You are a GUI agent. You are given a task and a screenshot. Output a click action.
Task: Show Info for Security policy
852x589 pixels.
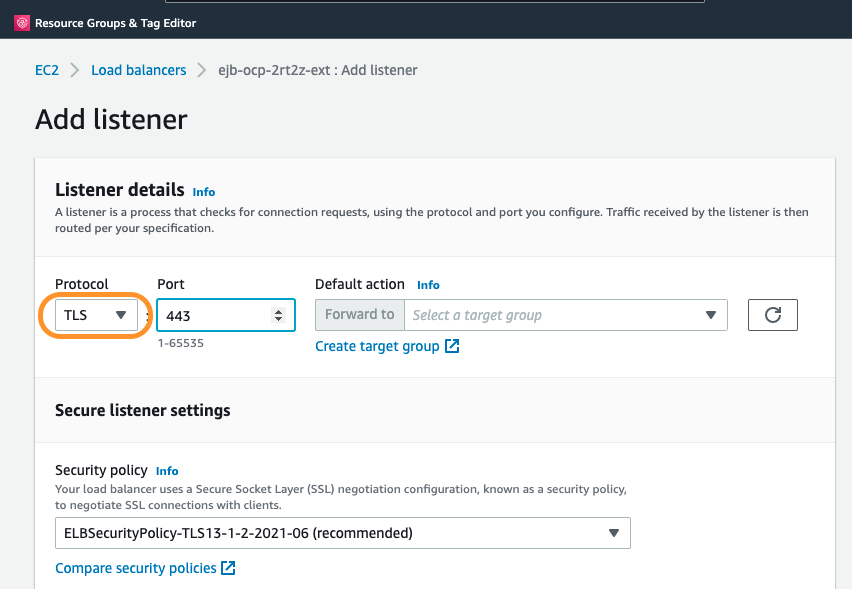[x=167, y=471]
